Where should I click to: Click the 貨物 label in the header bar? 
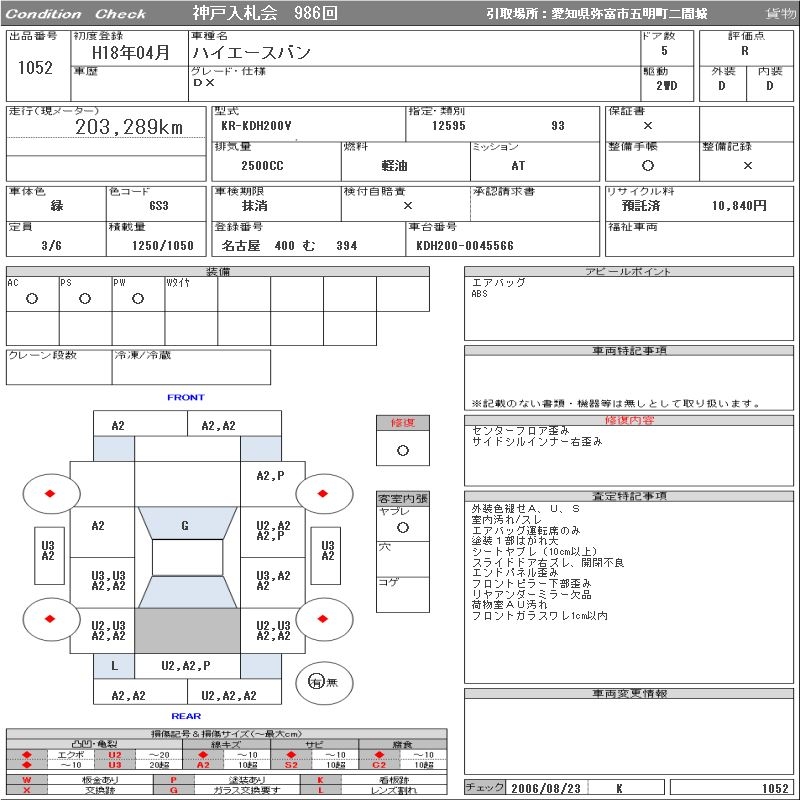(x=780, y=14)
